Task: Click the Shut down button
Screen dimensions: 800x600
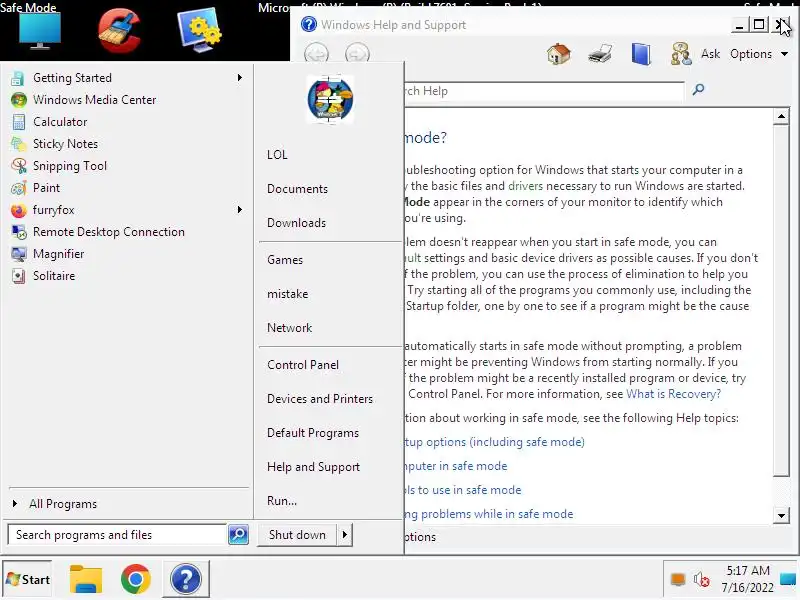Action: point(297,535)
